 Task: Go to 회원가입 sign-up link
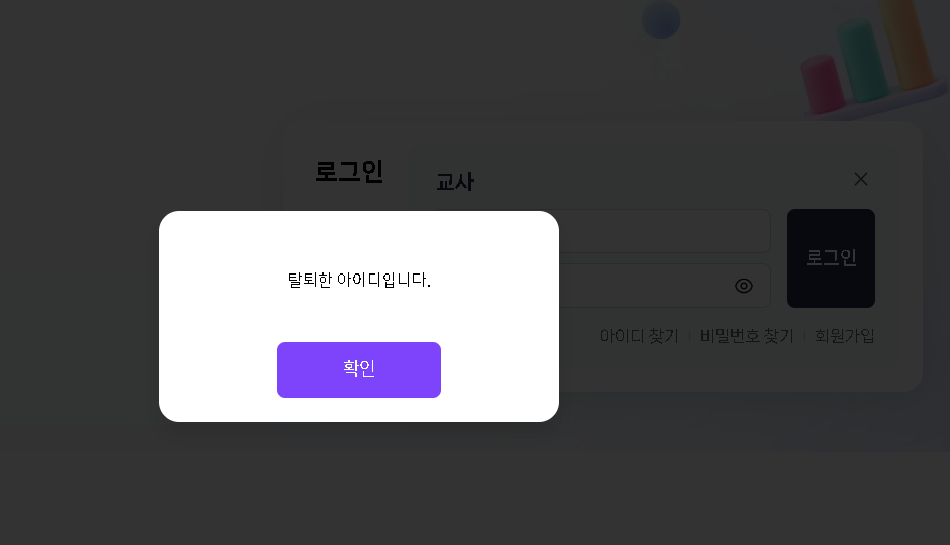point(844,336)
